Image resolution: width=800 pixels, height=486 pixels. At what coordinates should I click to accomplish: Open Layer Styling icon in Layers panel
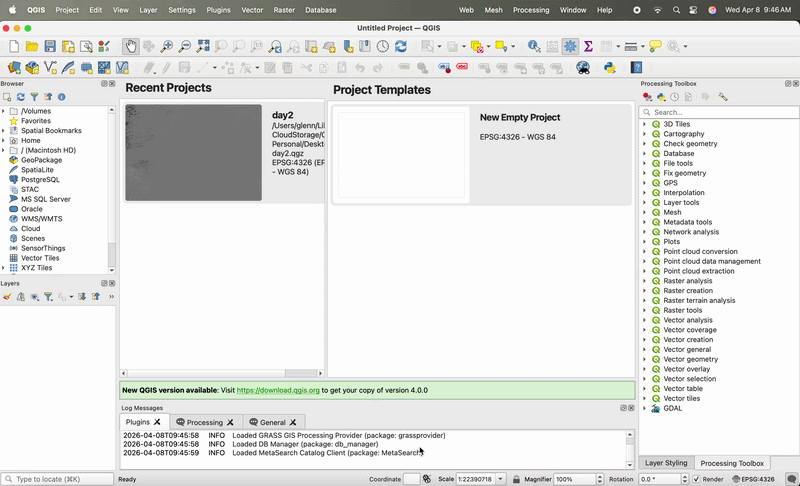tap(7, 297)
